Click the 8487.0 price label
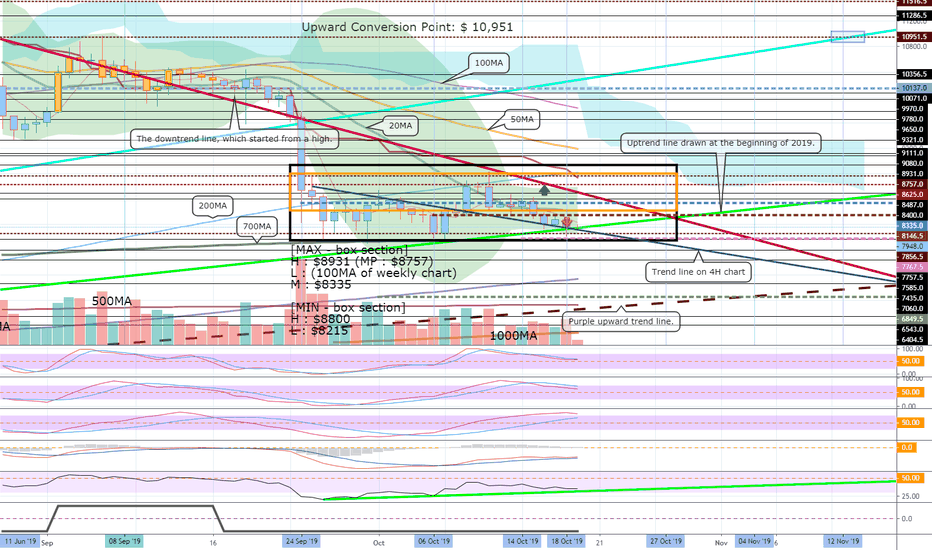 coord(912,205)
